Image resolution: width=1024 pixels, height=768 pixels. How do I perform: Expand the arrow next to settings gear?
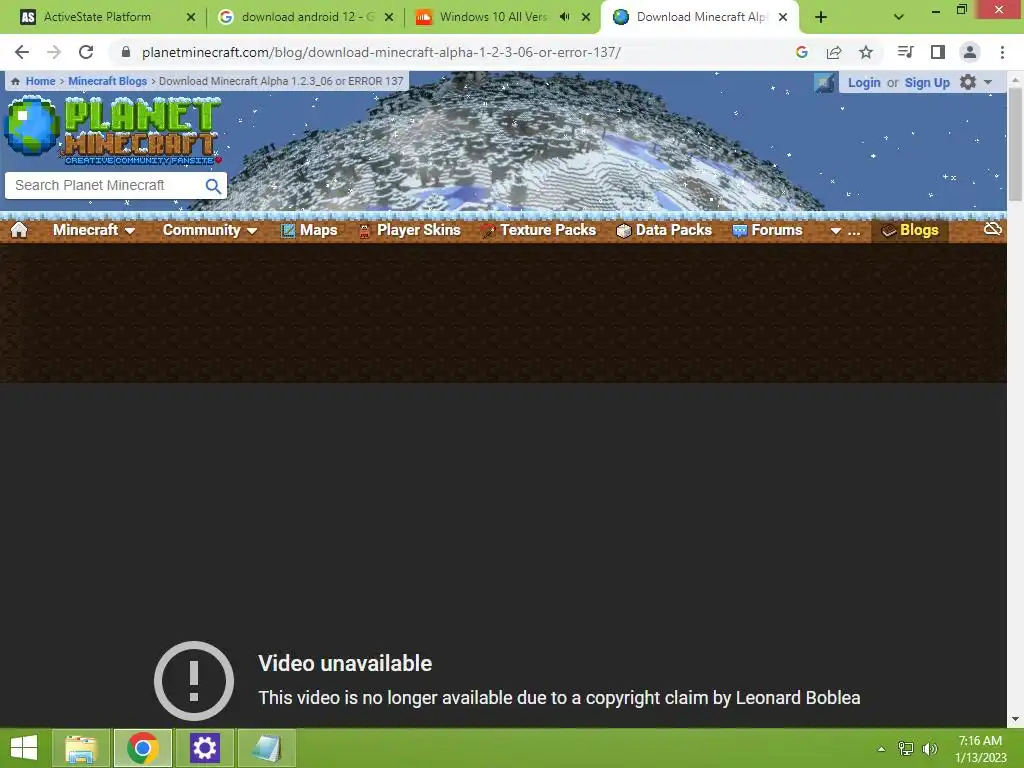(x=988, y=82)
